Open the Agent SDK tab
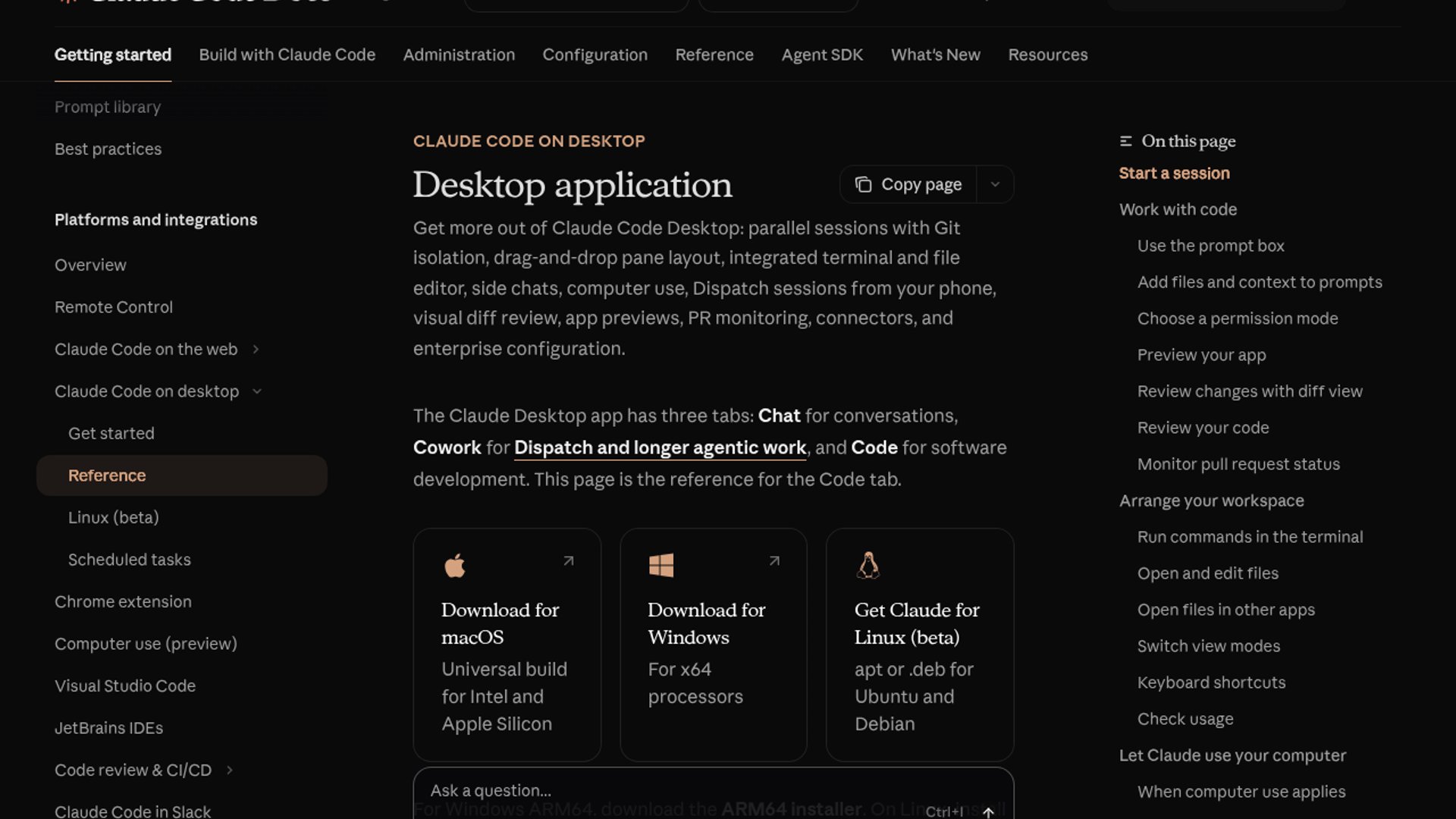 click(822, 55)
